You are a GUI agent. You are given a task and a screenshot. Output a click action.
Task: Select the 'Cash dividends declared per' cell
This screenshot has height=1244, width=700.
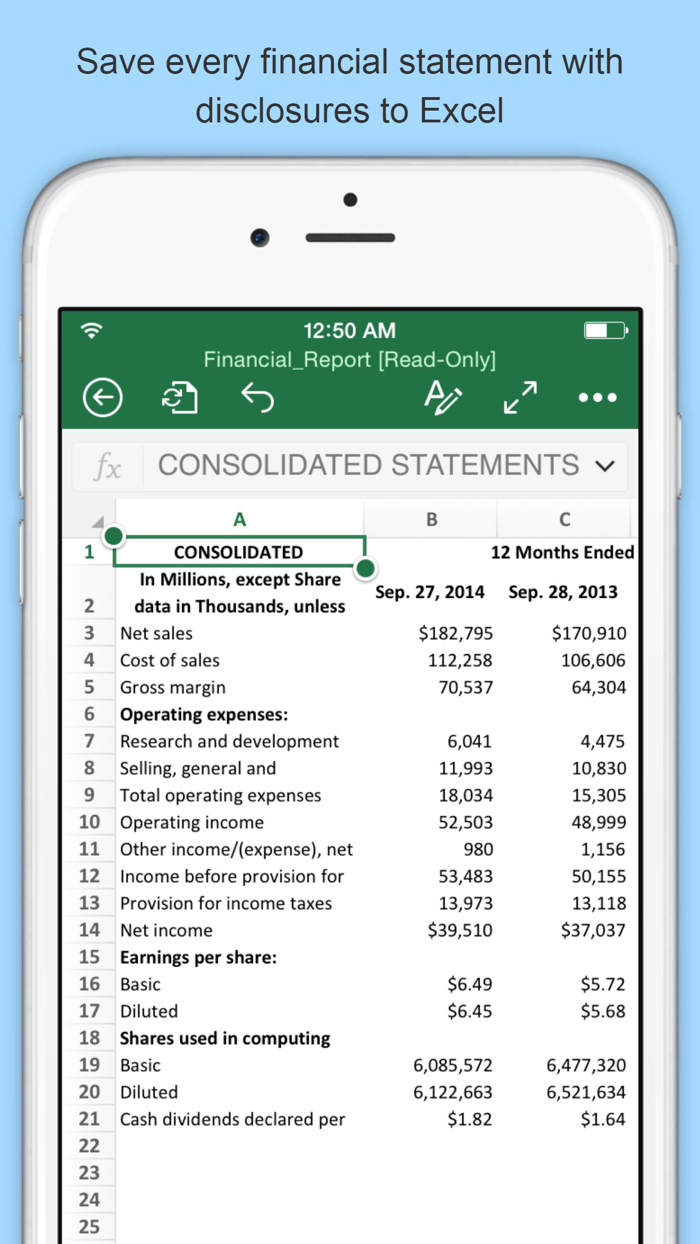point(233,1119)
